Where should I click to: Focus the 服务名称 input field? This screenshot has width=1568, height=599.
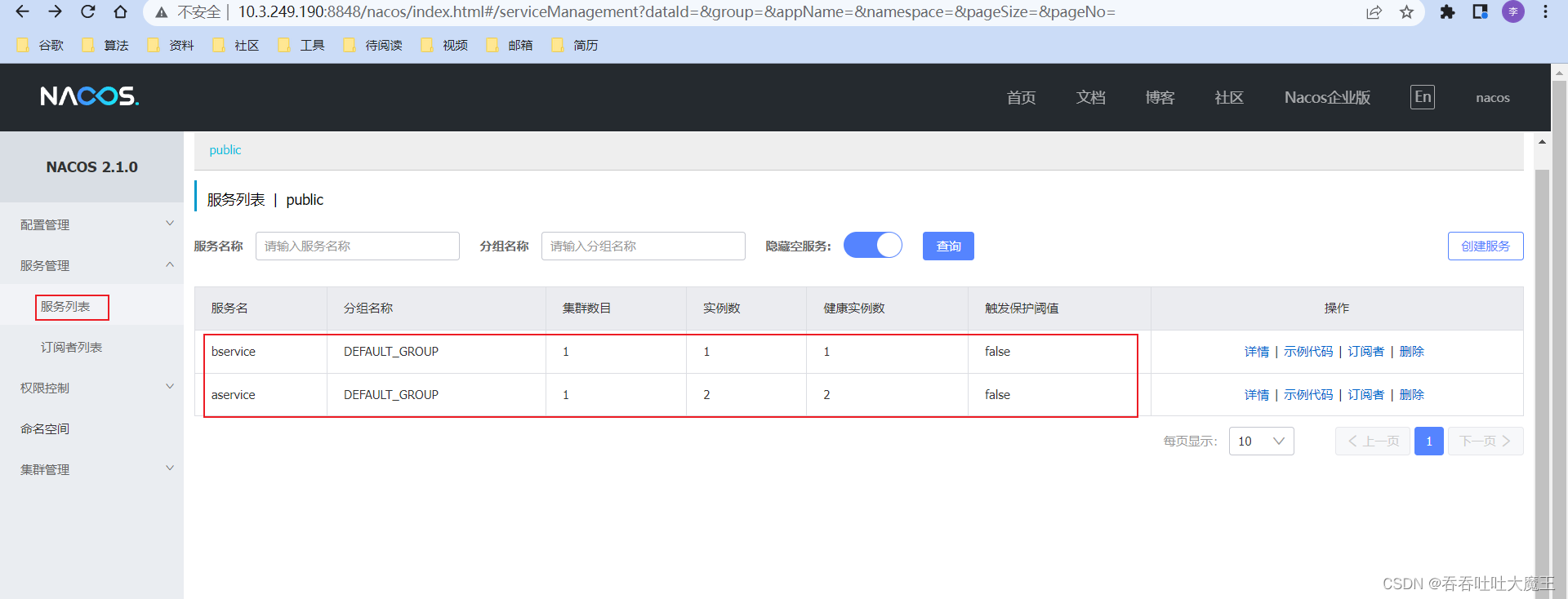click(358, 246)
